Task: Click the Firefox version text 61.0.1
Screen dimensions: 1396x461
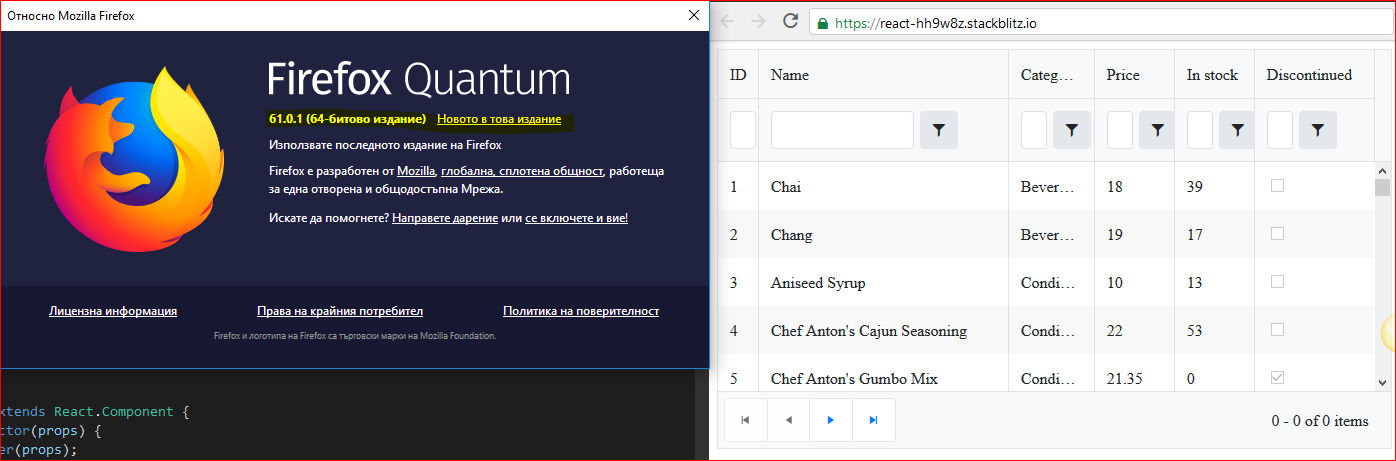Action: (347, 119)
